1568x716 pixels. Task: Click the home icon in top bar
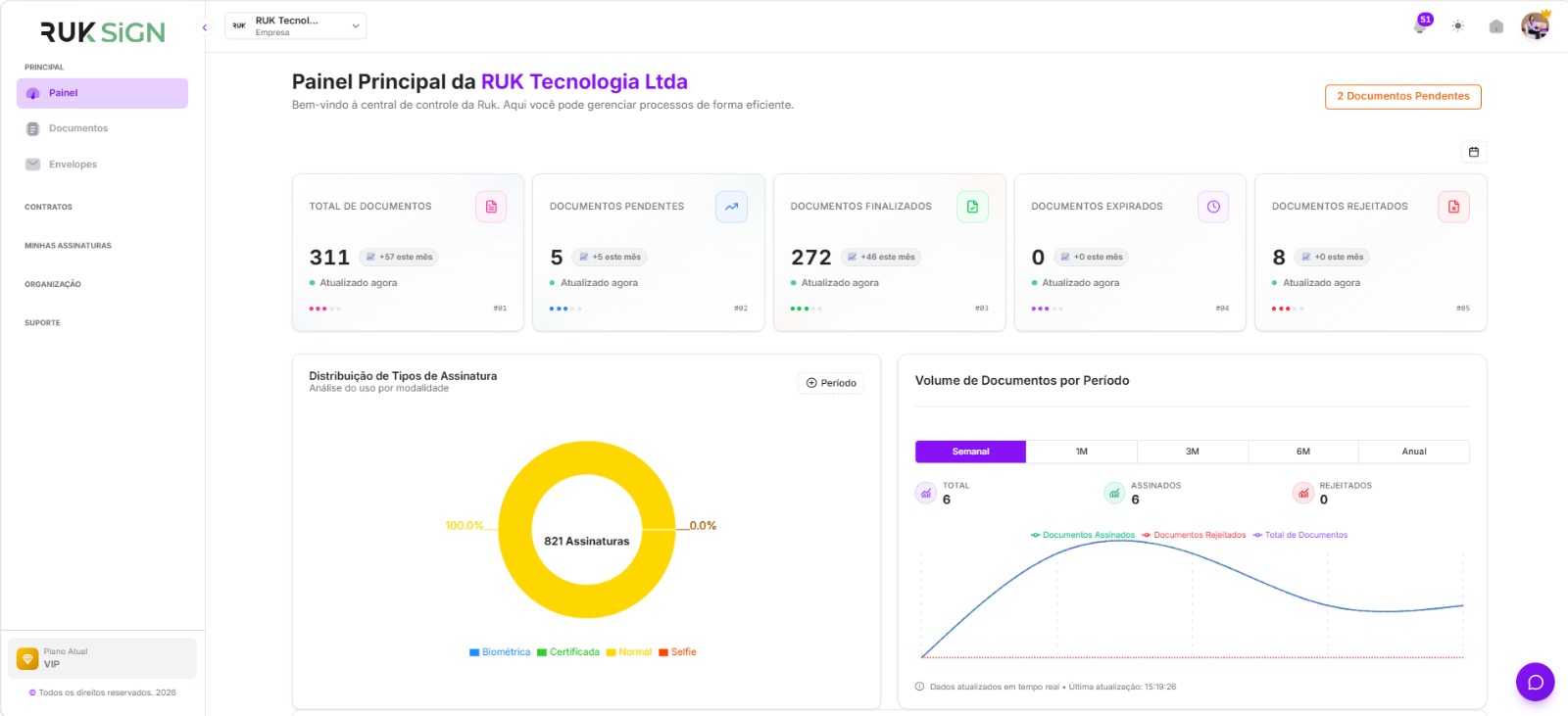tap(1496, 26)
